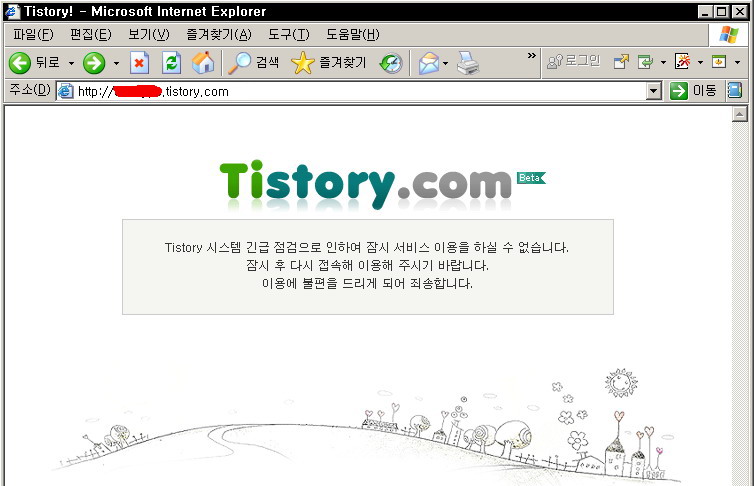Image resolution: width=754 pixels, height=486 pixels.
Task: Click the Tistory.com logo
Action: tap(365, 185)
